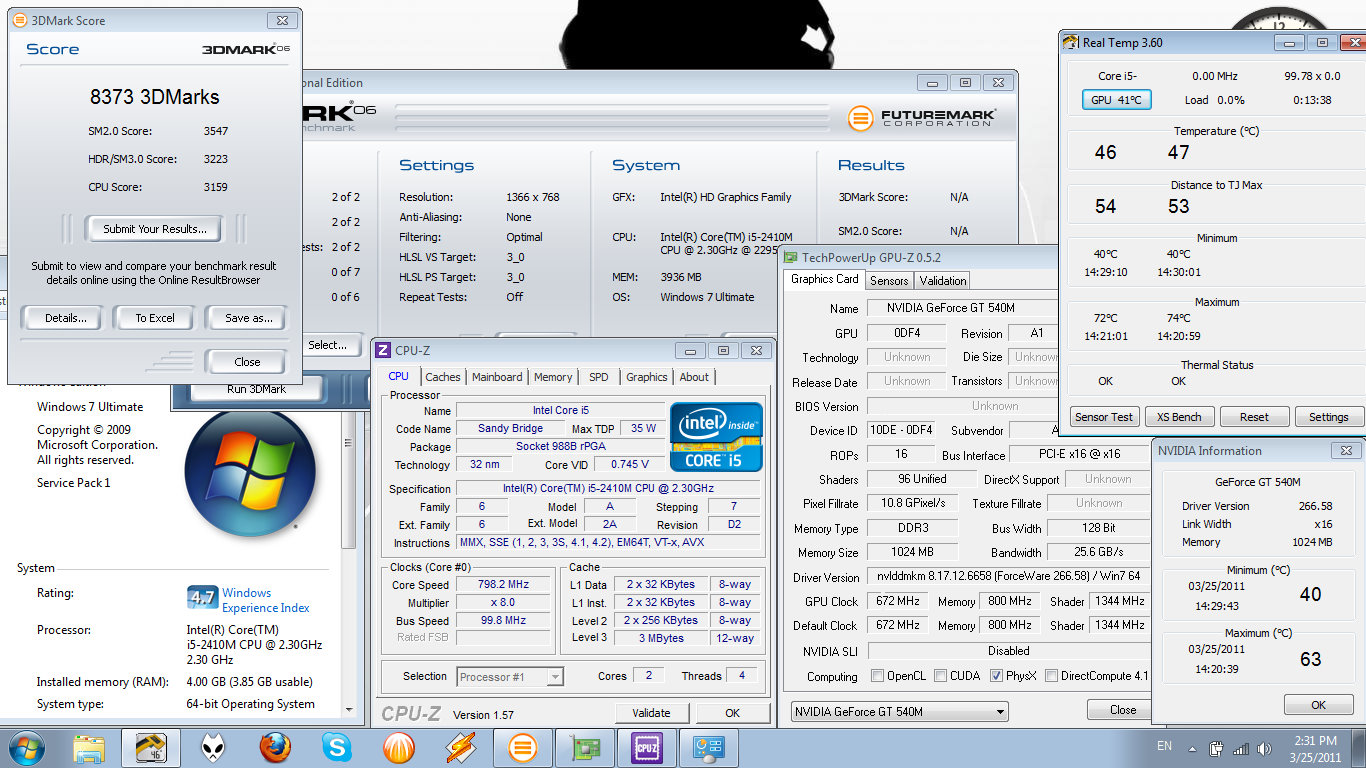The width and height of the screenshot is (1366, 768).
Task: Toggle the CUDA checkbox in GPU-Z
Action: tap(940, 676)
